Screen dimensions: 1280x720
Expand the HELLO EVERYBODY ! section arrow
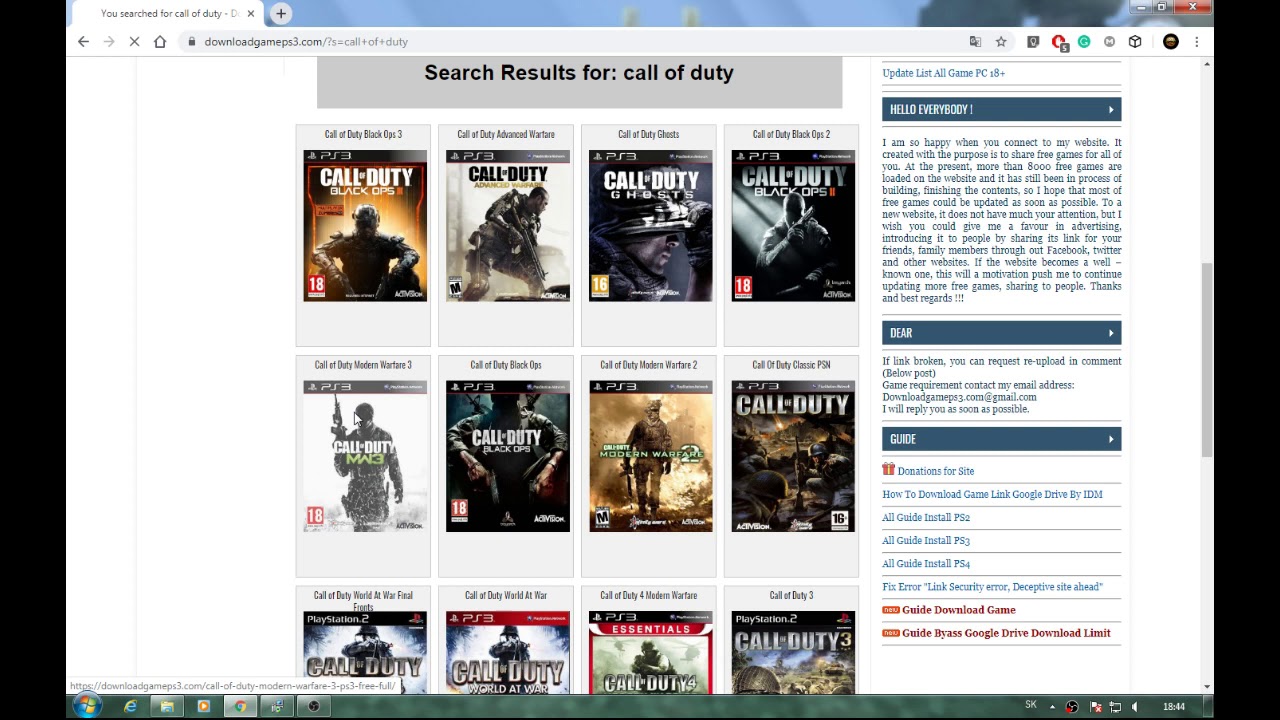click(1110, 109)
